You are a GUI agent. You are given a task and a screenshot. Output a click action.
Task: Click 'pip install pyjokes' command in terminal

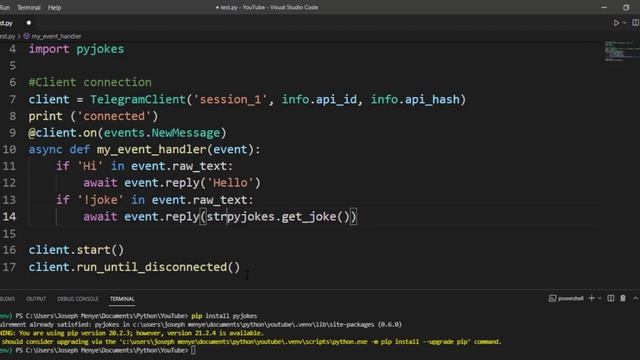coord(224,316)
